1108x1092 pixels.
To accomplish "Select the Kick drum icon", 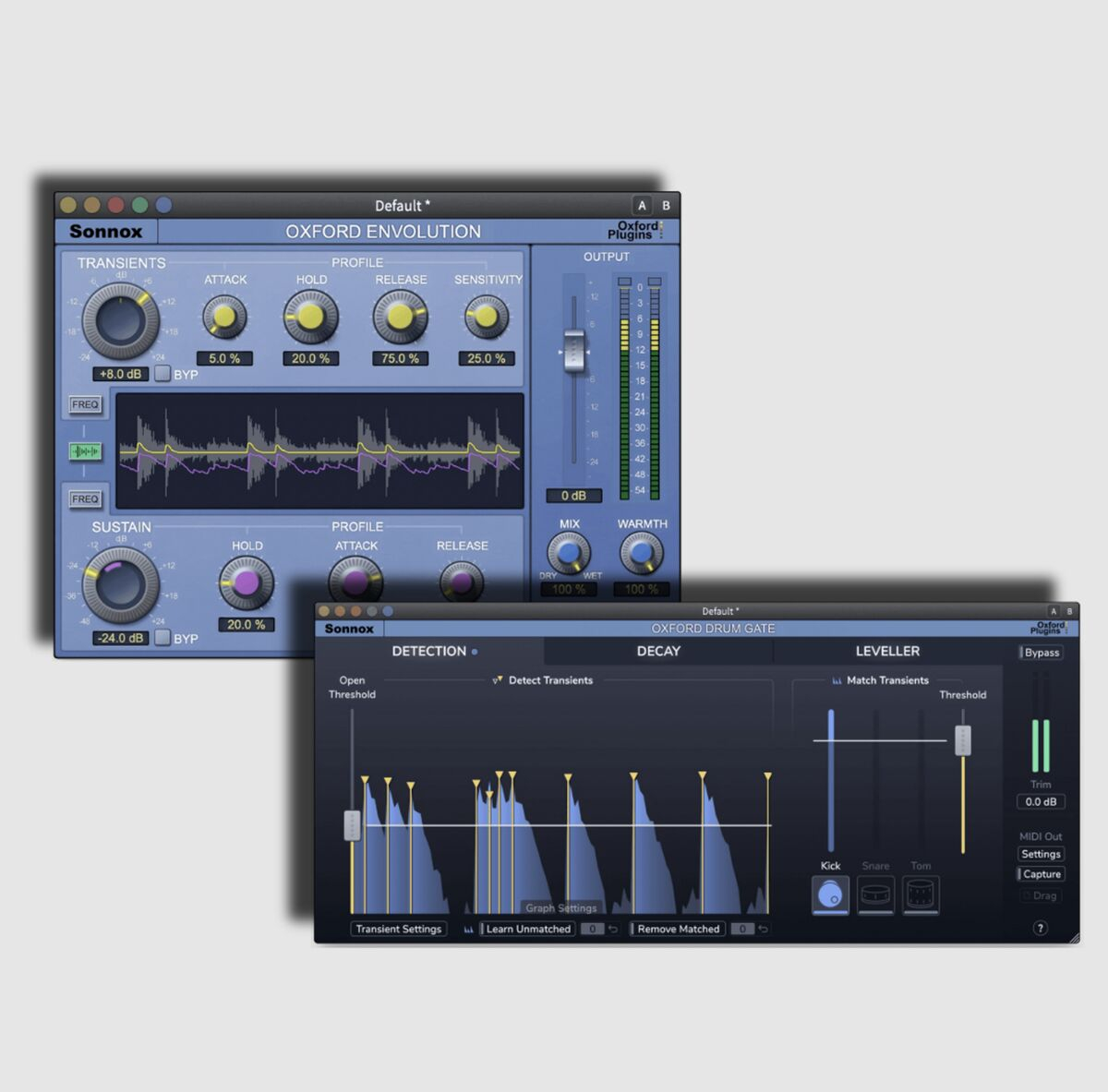I will pyautogui.click(x=830, y=894).
